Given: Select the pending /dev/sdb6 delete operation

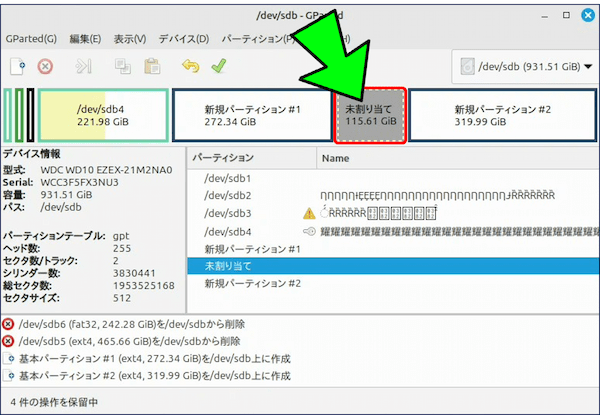Looking at the screenshot, I should coord(140,325).
